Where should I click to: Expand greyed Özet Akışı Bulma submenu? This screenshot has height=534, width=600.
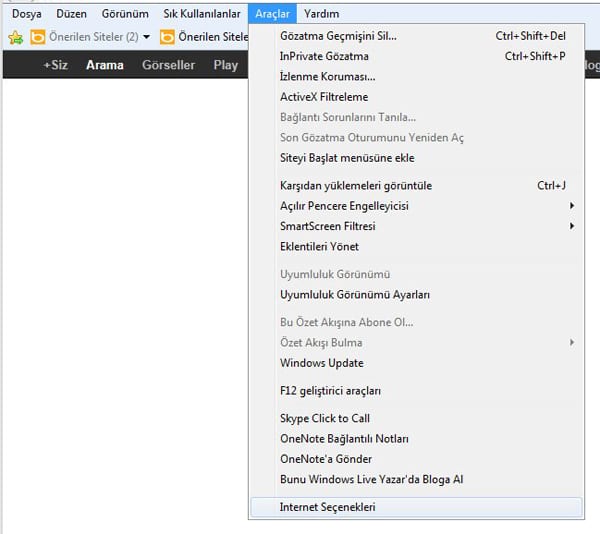pos(416,342)
